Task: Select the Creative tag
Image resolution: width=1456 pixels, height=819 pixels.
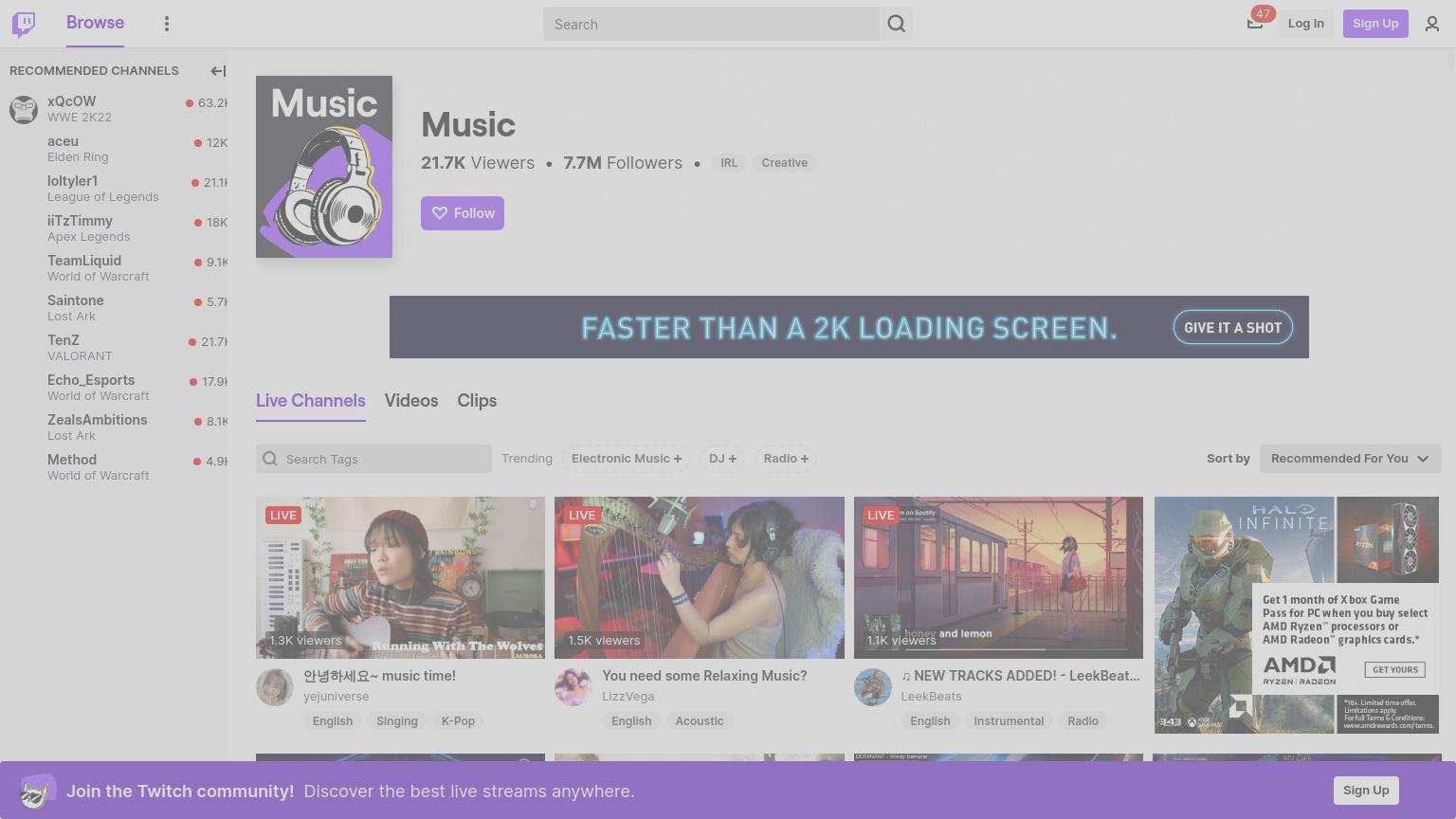Action: click(785, 163)
